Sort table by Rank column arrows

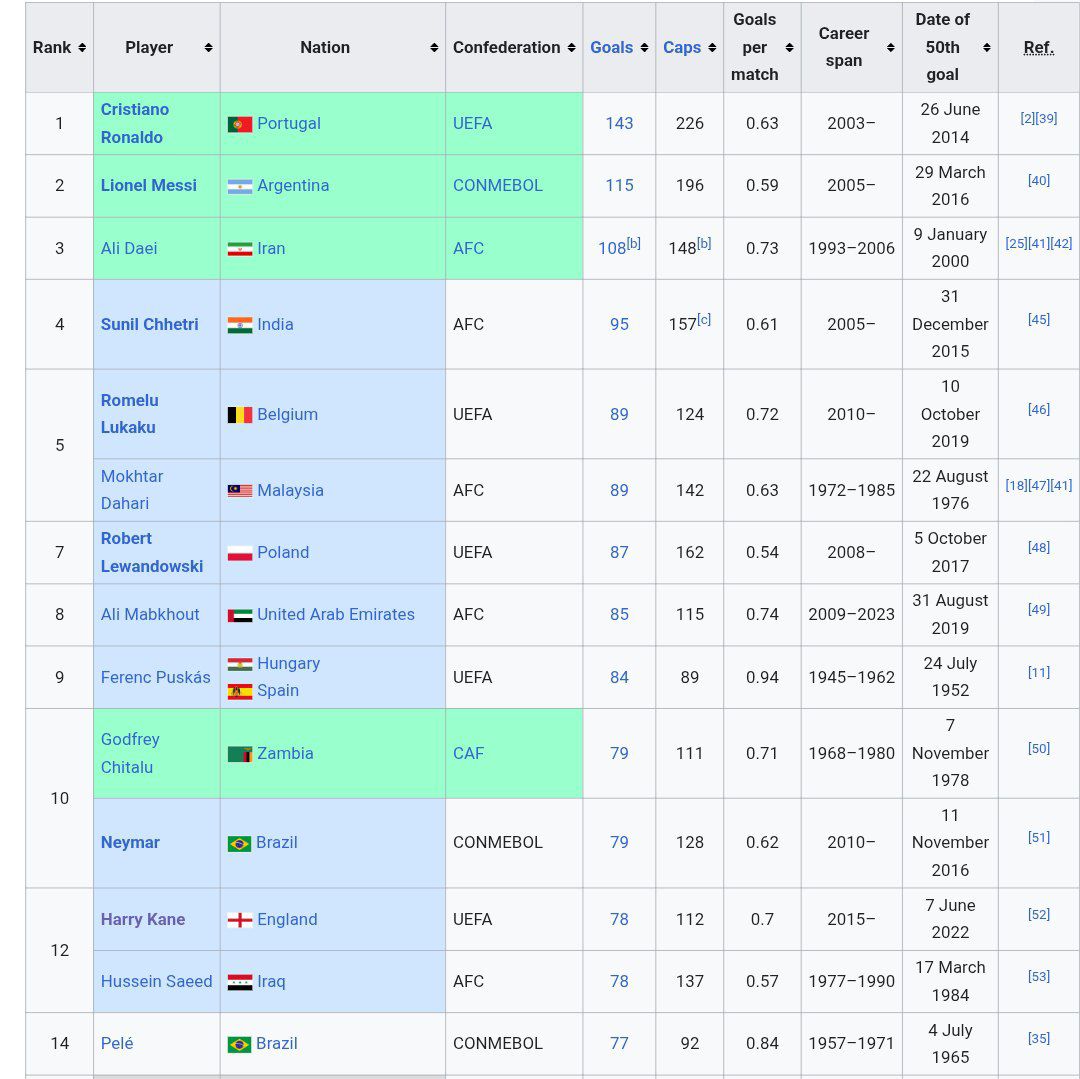[x=82, y=48]
